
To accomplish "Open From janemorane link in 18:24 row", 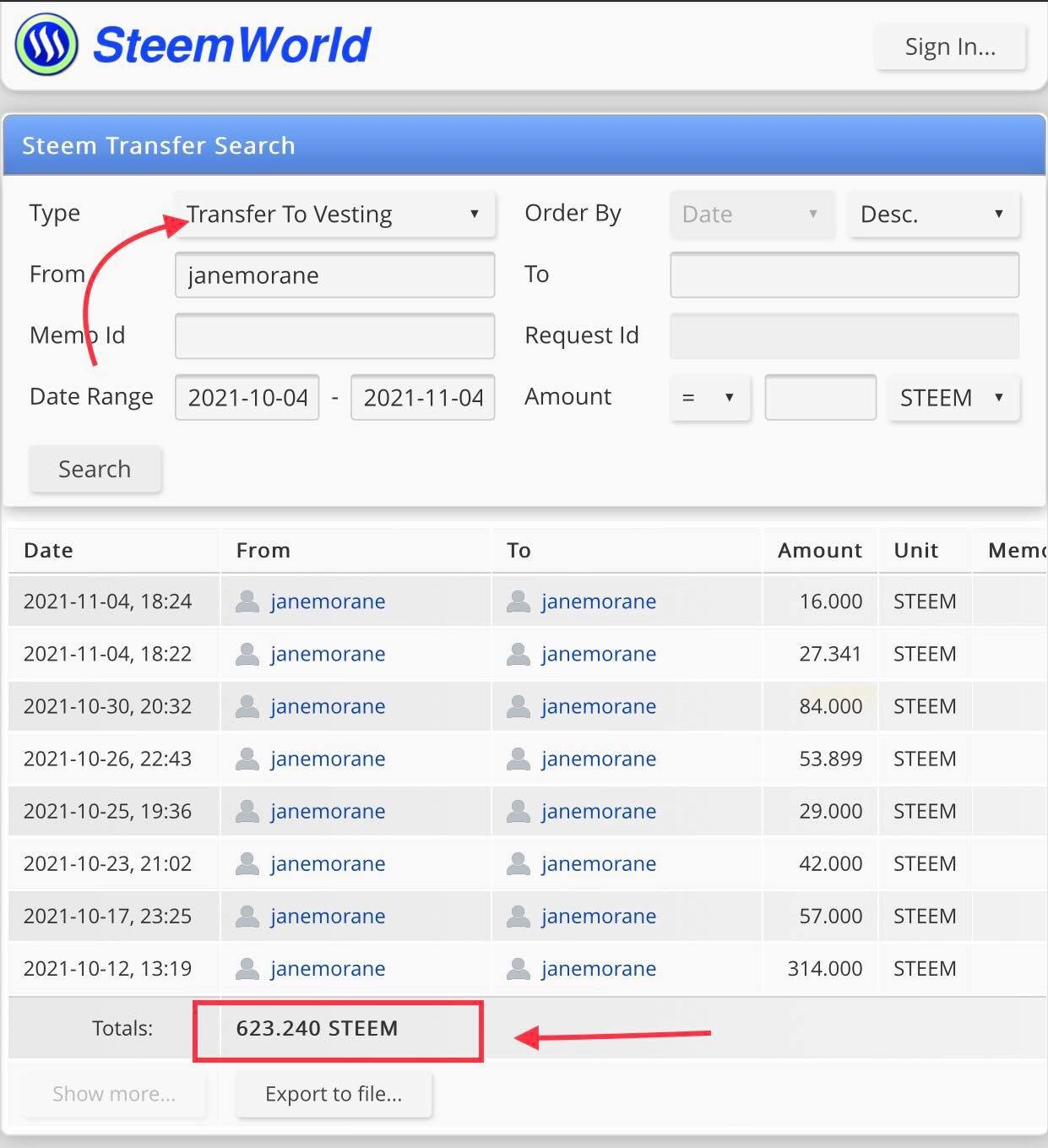I will point(328,601).
